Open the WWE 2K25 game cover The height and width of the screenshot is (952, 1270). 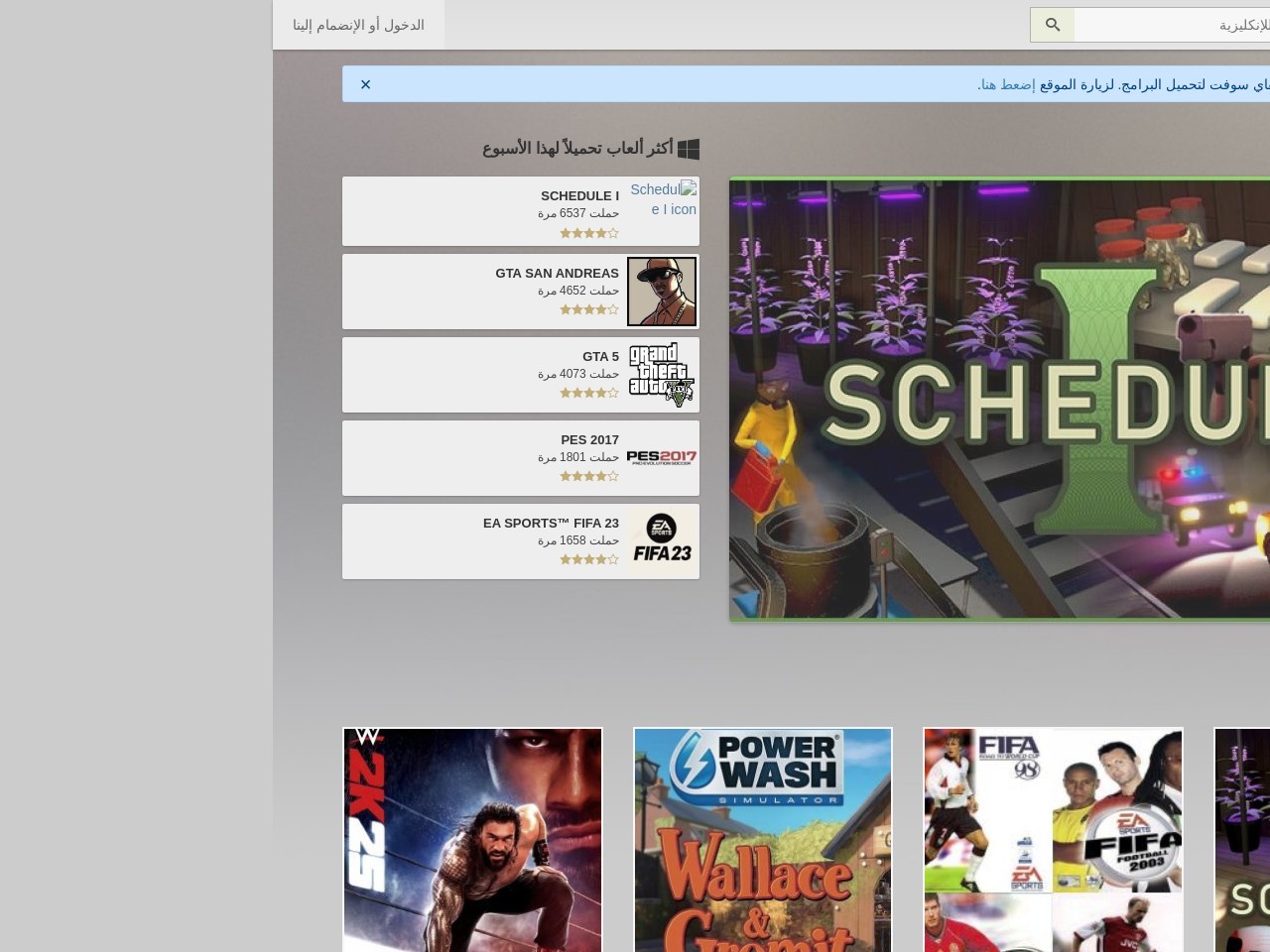472,840
